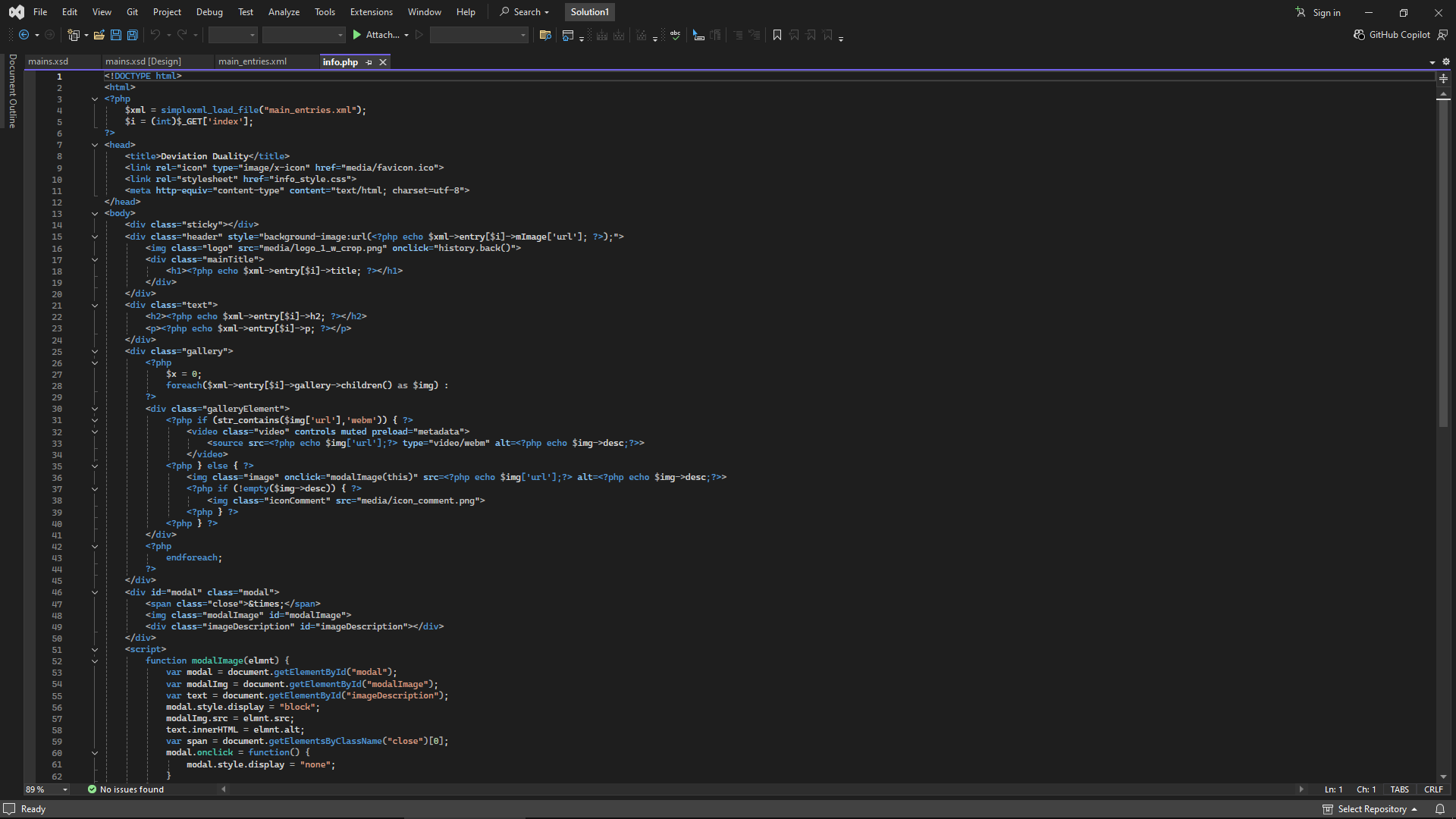Image resolution: width=1456 pixels, height=819 pixels.
Task: Collapse the script block at line 51
Action: [95, 650]
